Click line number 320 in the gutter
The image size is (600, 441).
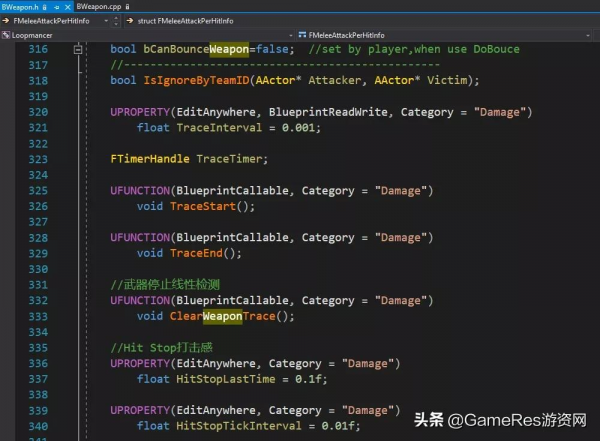38,112
